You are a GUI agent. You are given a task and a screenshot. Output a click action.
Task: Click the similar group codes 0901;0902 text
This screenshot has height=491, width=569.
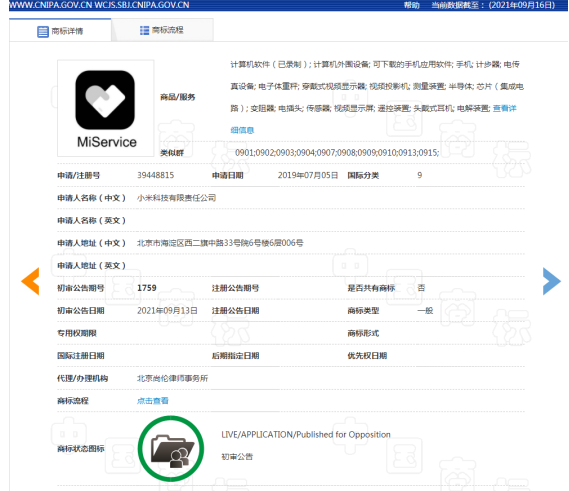(x=337, y=152)
